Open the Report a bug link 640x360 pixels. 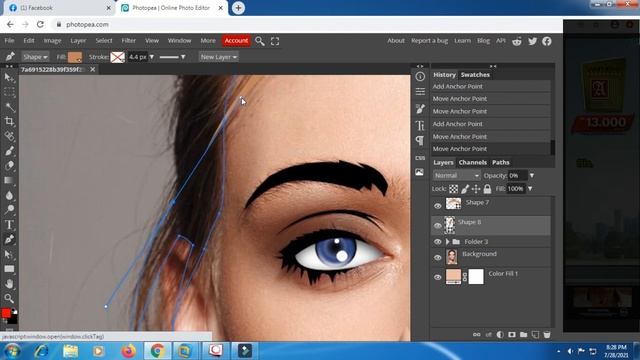coord(429,41)
